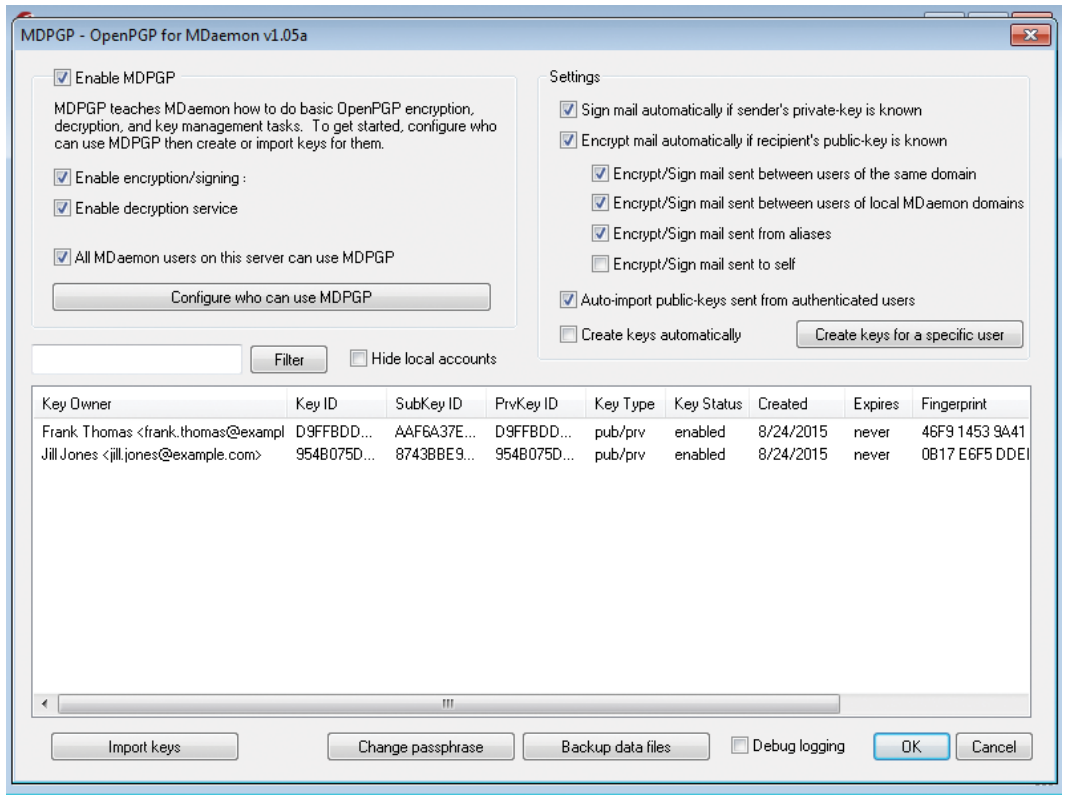
Task: Sort by Key Status column header
Action: point(708,404)
